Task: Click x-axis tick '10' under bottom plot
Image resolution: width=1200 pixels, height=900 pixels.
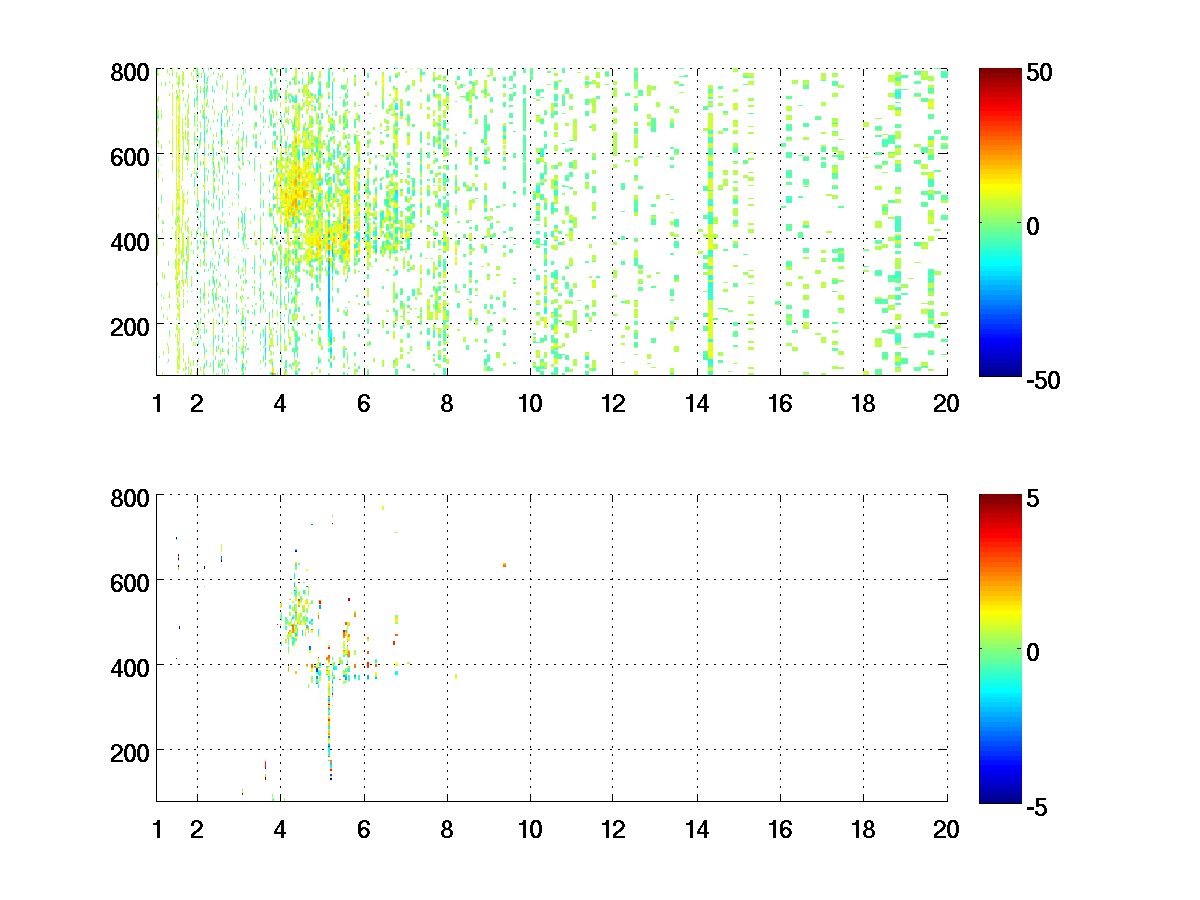Action: pos(530,829)
